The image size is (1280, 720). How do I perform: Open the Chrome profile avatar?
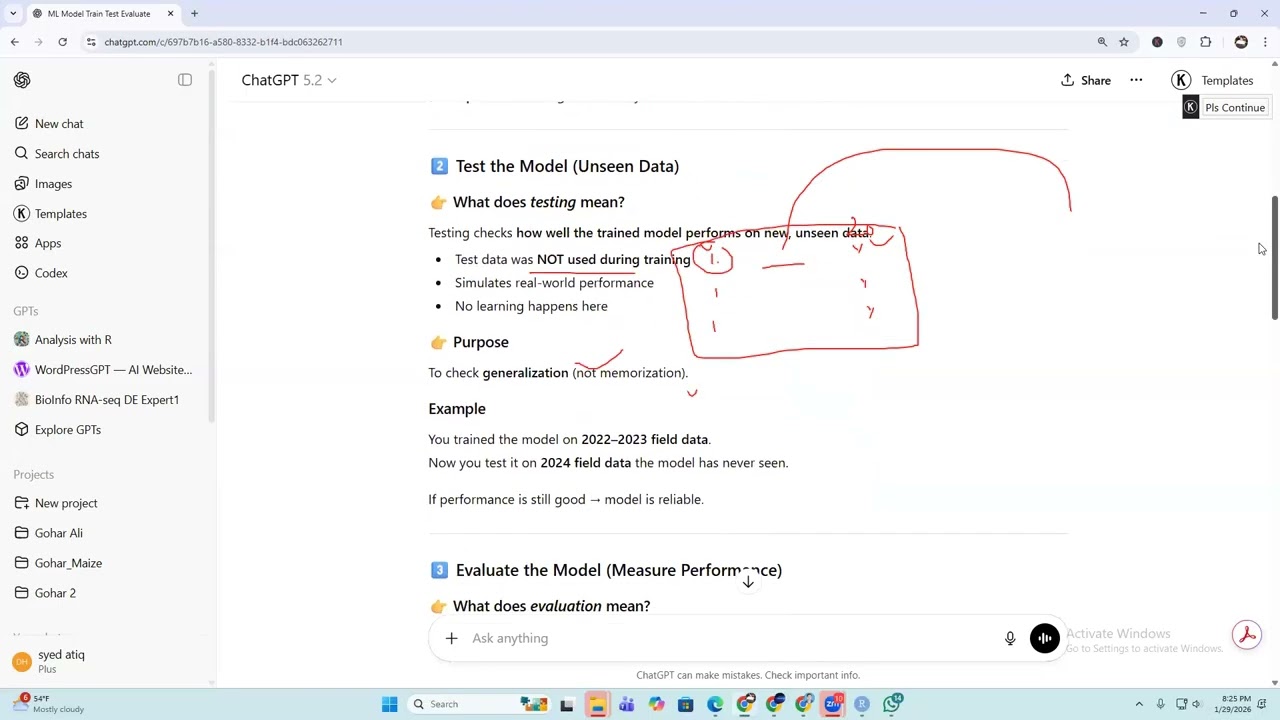(x=1241, y=42)
